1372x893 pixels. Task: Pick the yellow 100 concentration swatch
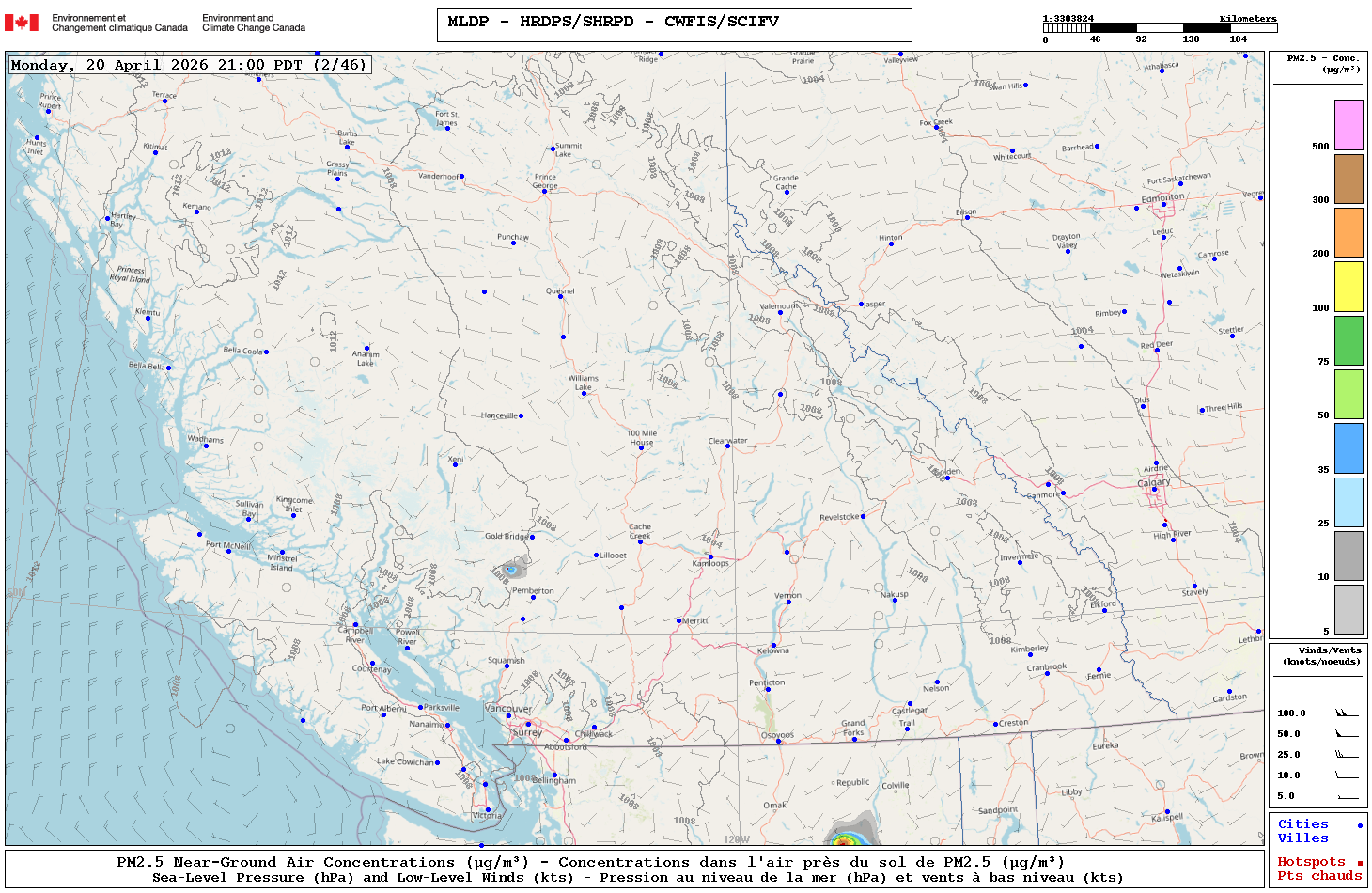(x=1349, y=287)
